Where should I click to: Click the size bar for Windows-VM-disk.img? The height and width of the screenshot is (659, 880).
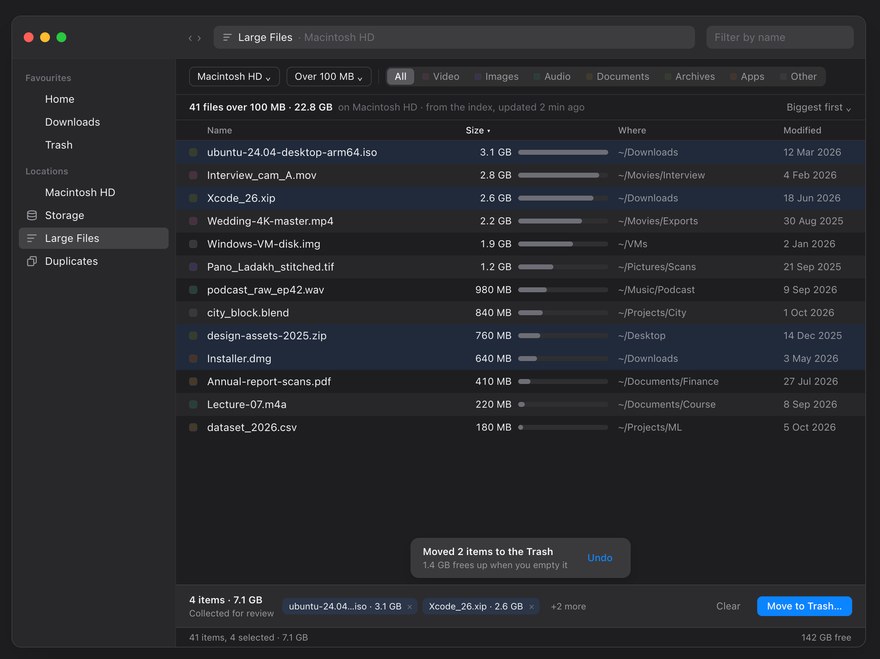(x=563, y=244)
